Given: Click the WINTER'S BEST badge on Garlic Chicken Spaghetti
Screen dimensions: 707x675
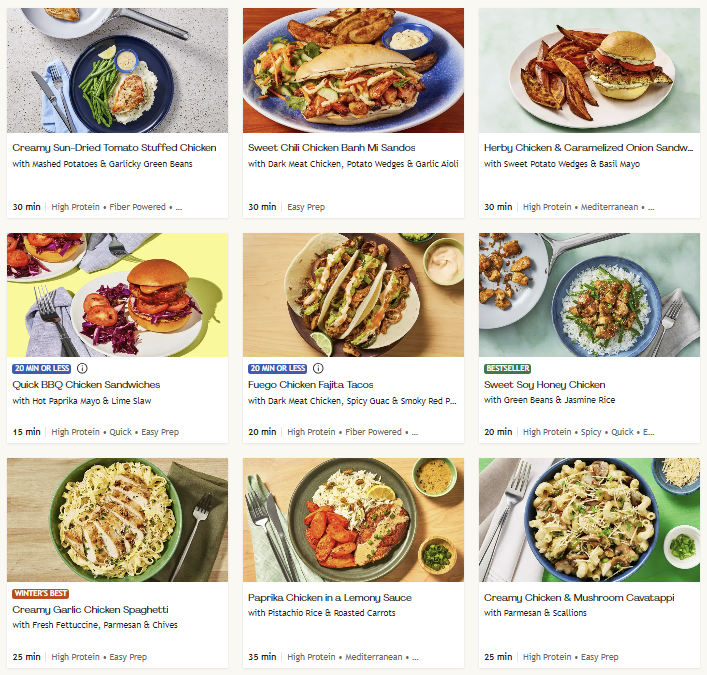Looking at the screenshot, I should 41,593.
